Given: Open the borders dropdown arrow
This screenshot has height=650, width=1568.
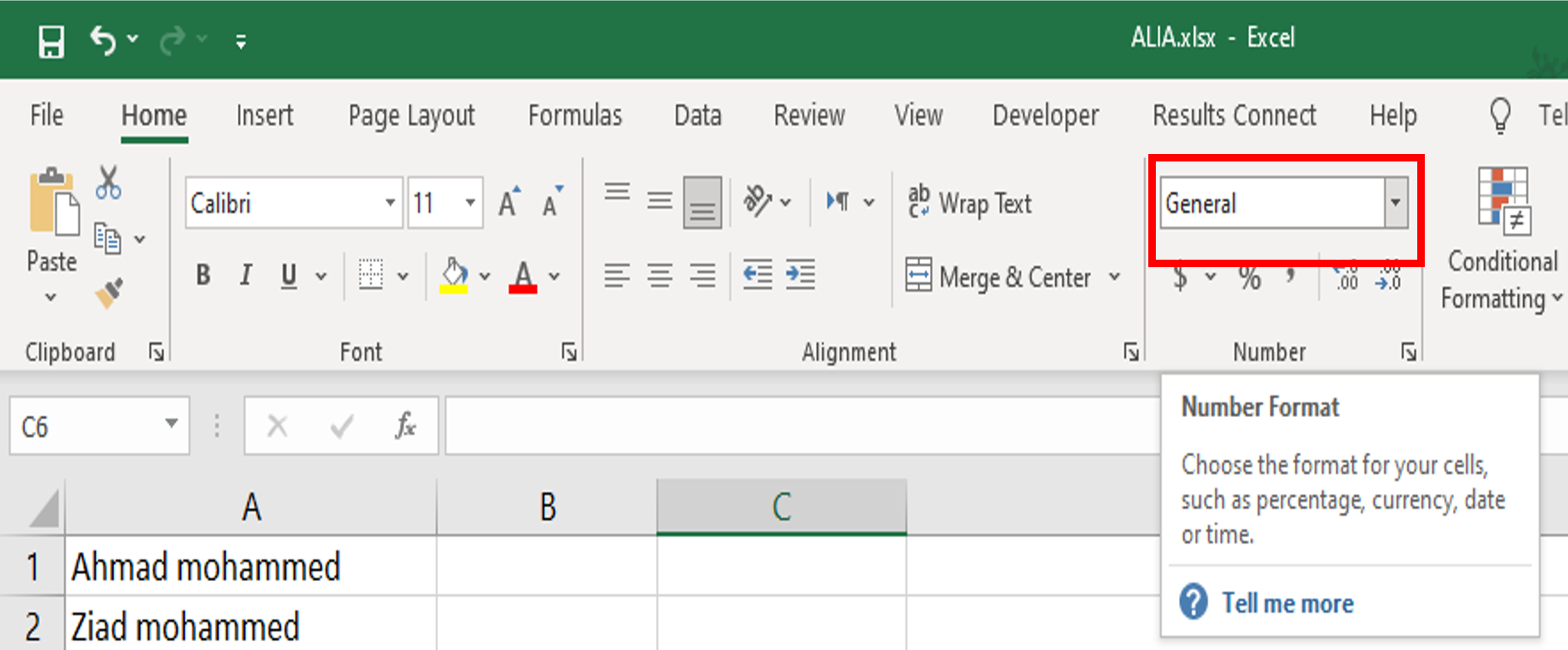Looking at the screenshot, I should [403, 276].
